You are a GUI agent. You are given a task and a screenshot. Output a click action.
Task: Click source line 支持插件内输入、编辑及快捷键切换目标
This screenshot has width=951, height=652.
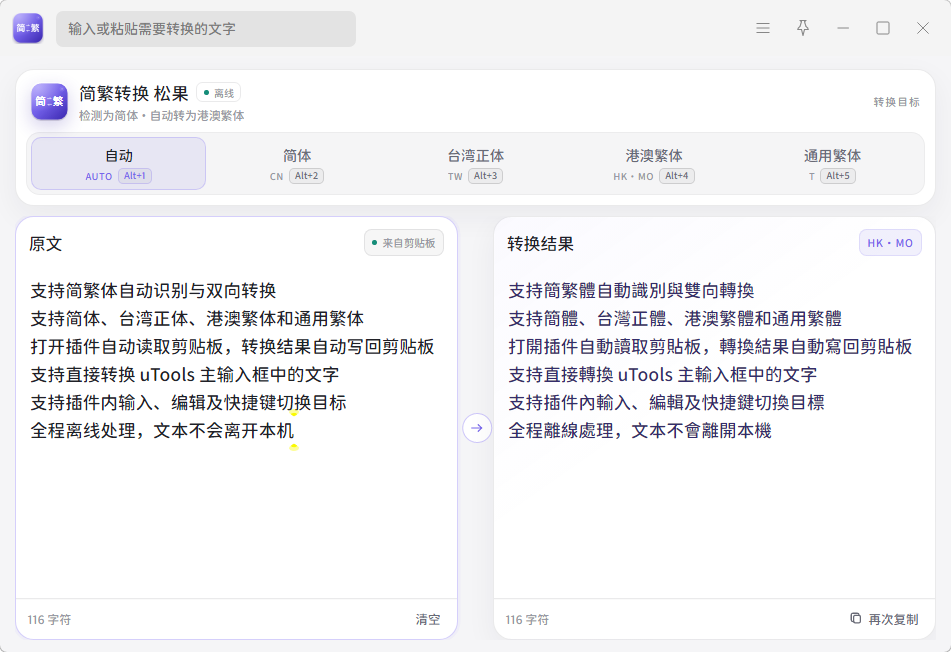point(189,402)
